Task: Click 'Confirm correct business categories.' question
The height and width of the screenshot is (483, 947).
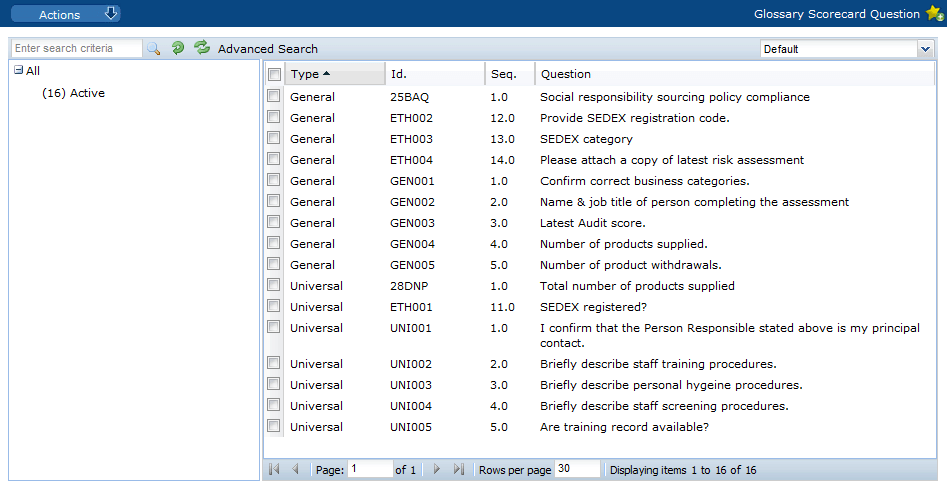Action: click(x=644, y=181)
